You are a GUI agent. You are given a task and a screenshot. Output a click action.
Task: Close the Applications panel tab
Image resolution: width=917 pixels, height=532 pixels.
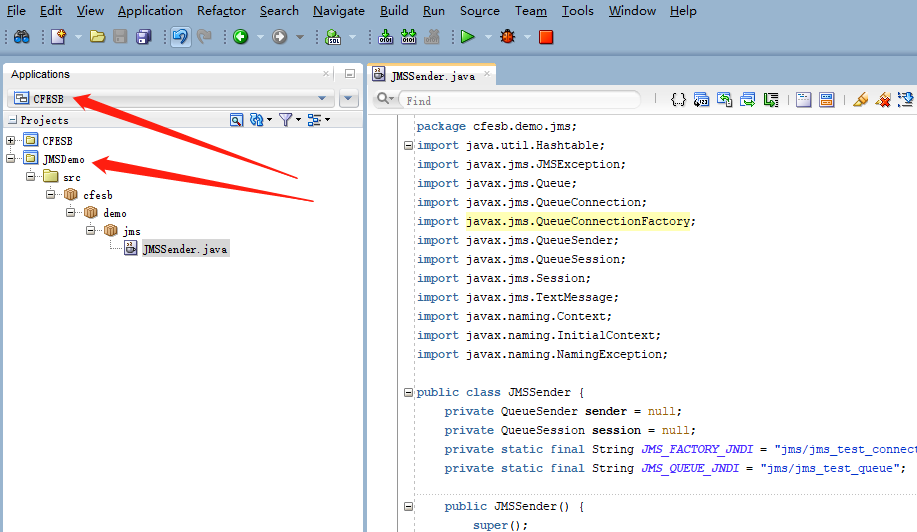click(326, 74)
